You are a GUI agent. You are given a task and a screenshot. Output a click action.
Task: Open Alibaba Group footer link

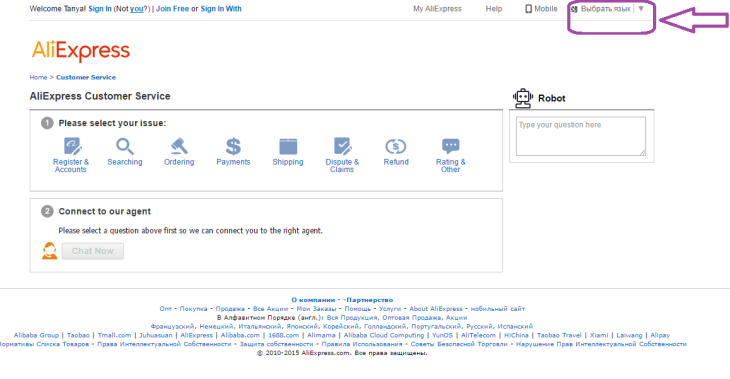coord(36,335)
